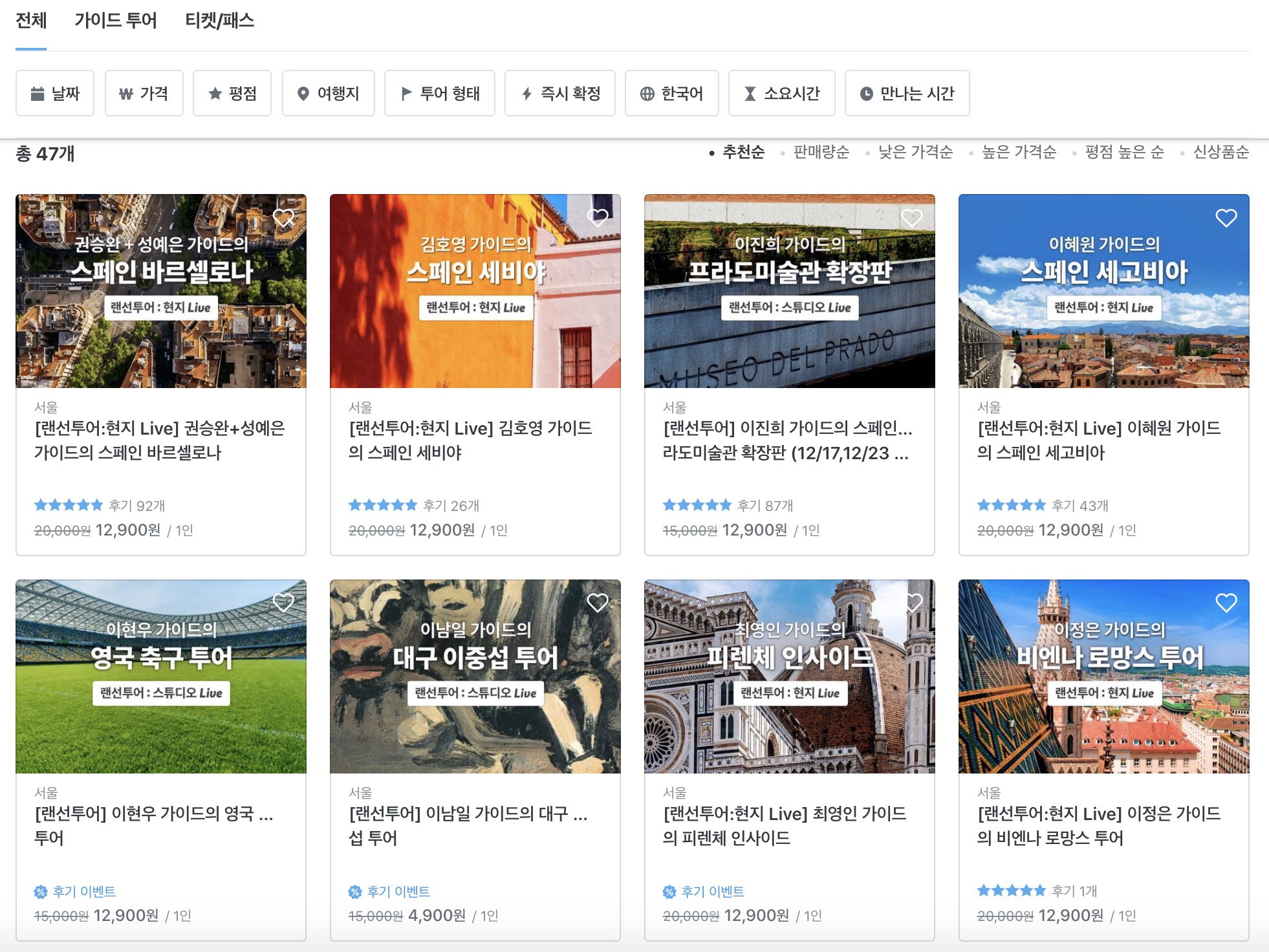Favorite the 스페인 바르셀로나 tour with the heart icon
Viewport: 1269px width, 952px height.
283,218
